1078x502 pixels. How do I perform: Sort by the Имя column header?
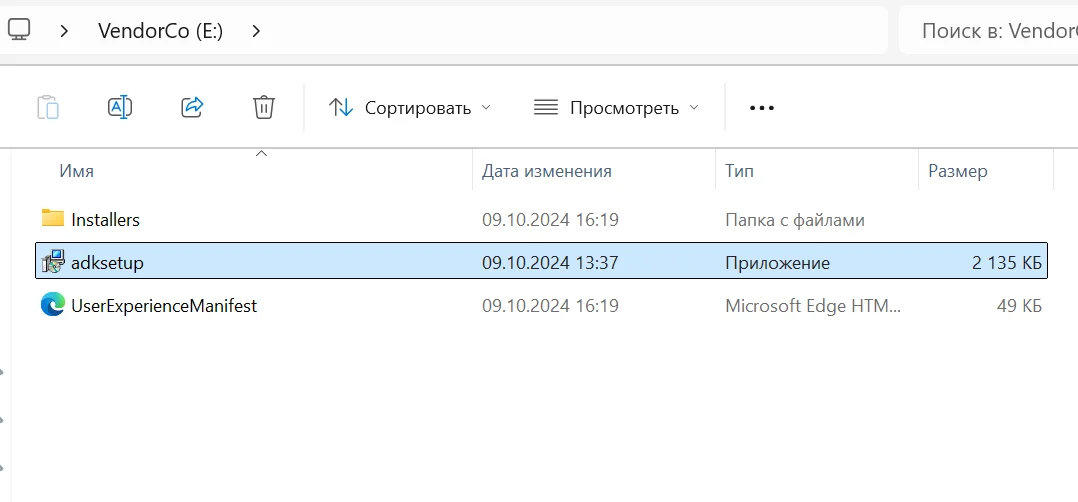[x=76, y=171]
